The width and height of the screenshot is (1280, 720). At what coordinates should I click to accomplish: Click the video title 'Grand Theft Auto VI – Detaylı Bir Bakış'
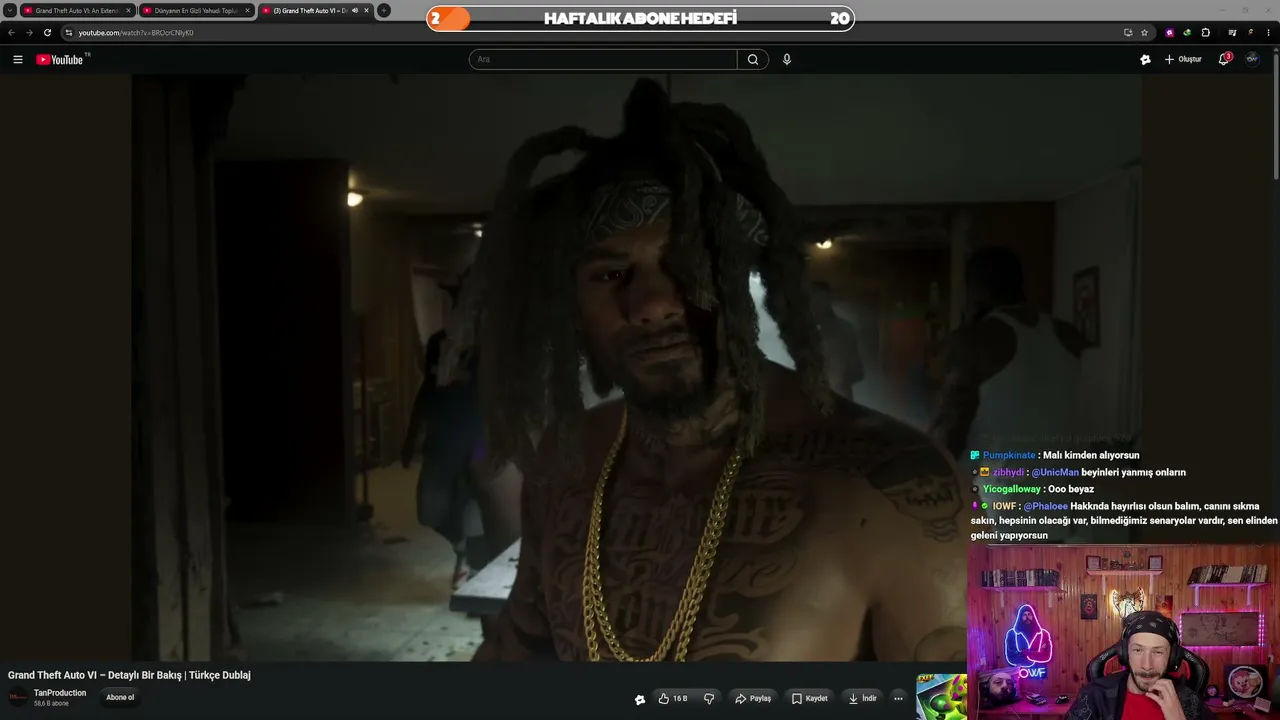pos(129,675)
